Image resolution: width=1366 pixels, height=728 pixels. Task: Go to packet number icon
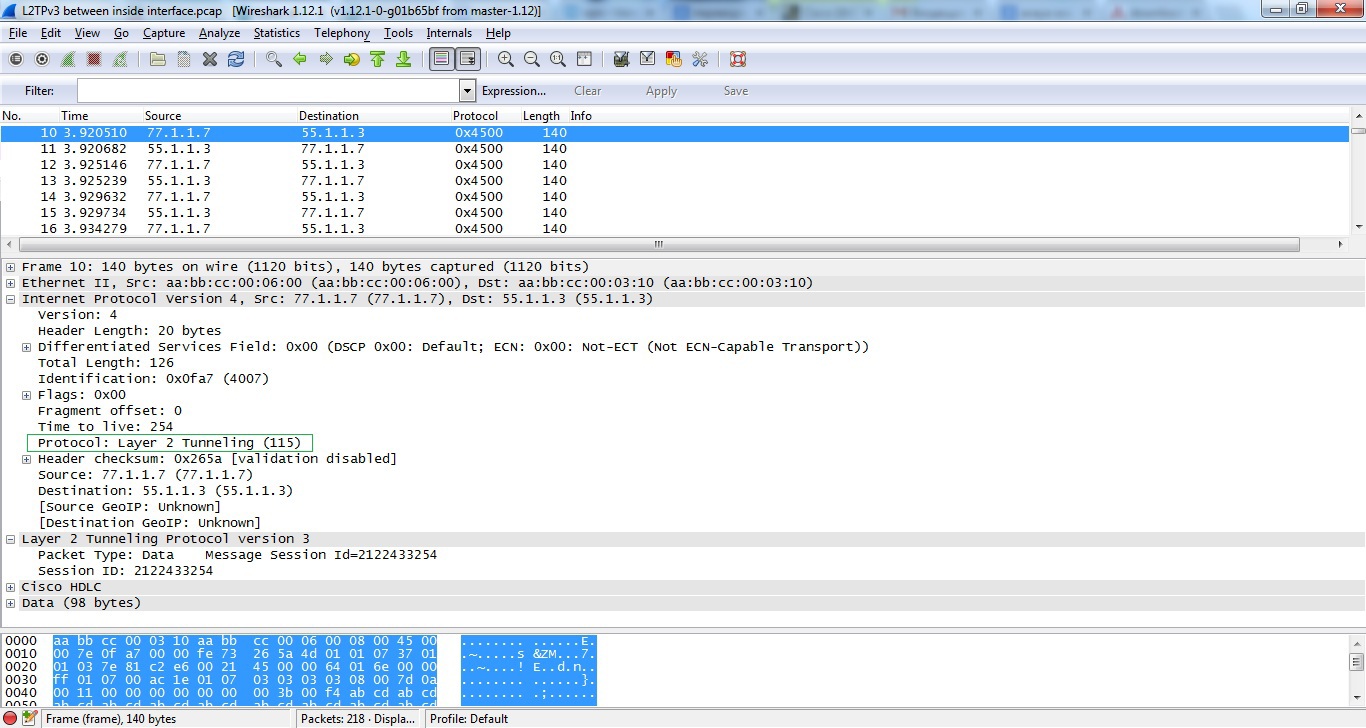352,59
